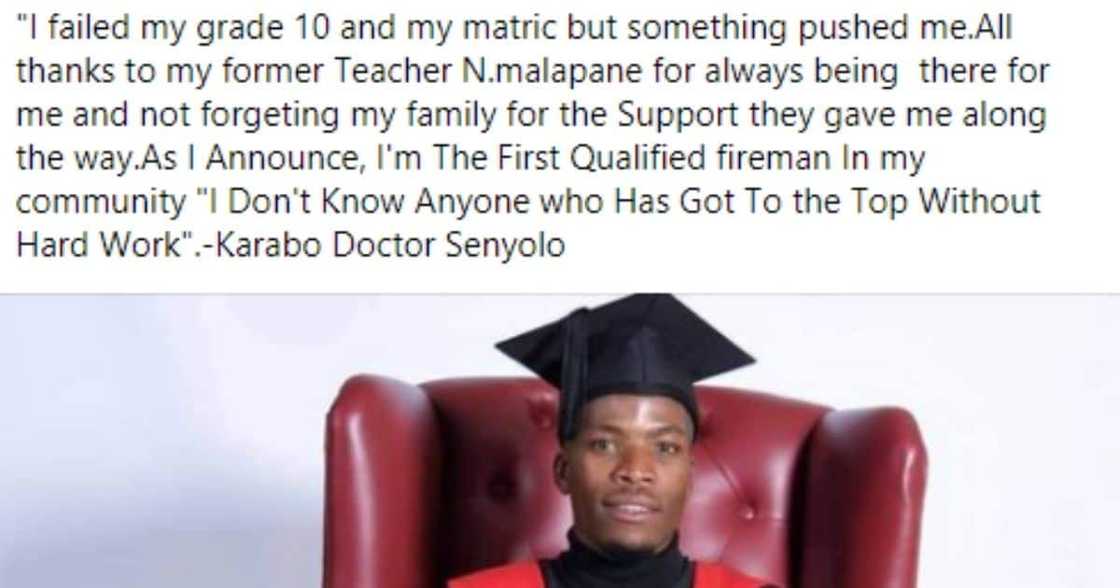Click the word community in the post
The width and height of the screenshot is (1120, 588).
(101, 203)
